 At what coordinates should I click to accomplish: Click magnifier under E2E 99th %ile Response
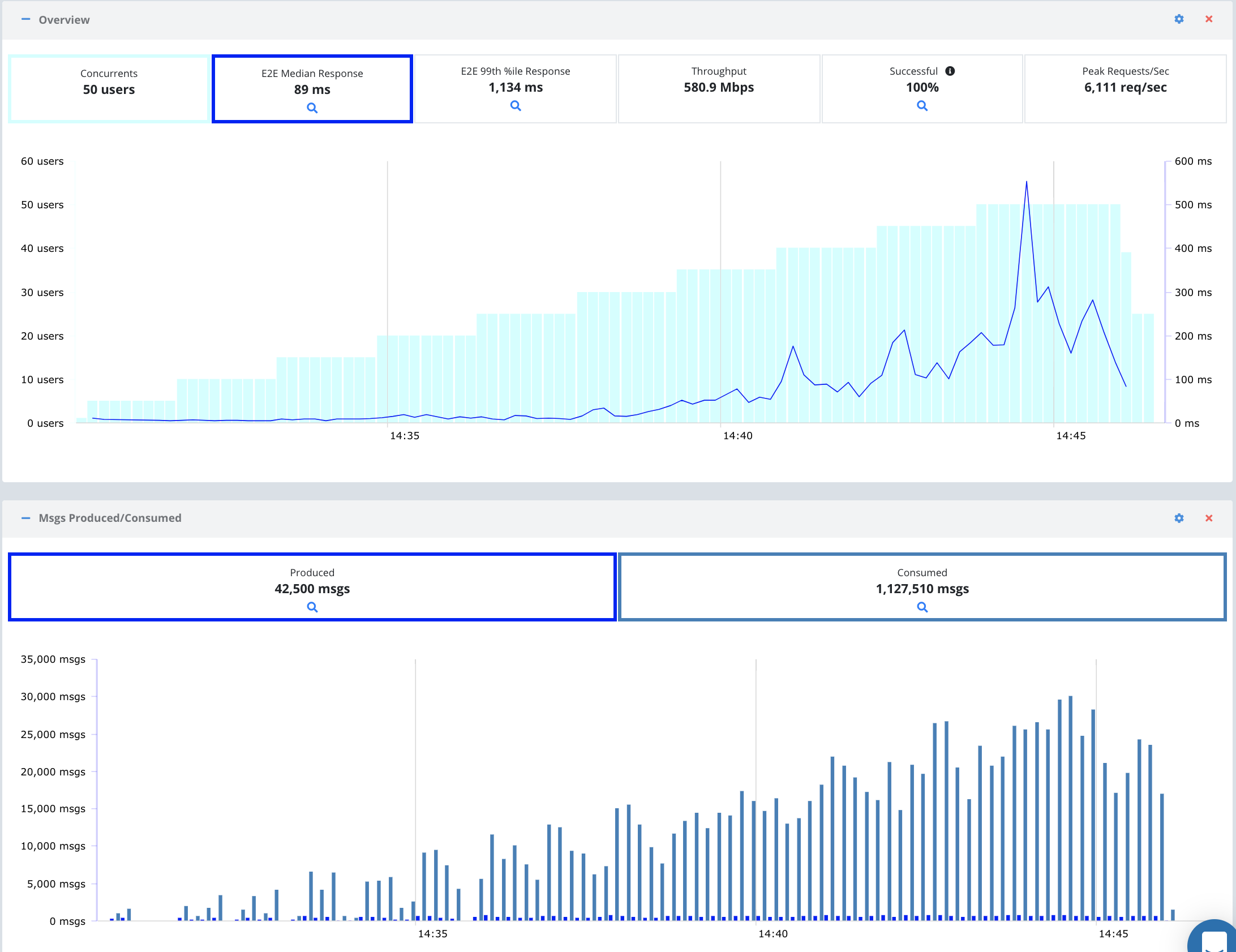[x=515, y=106]
